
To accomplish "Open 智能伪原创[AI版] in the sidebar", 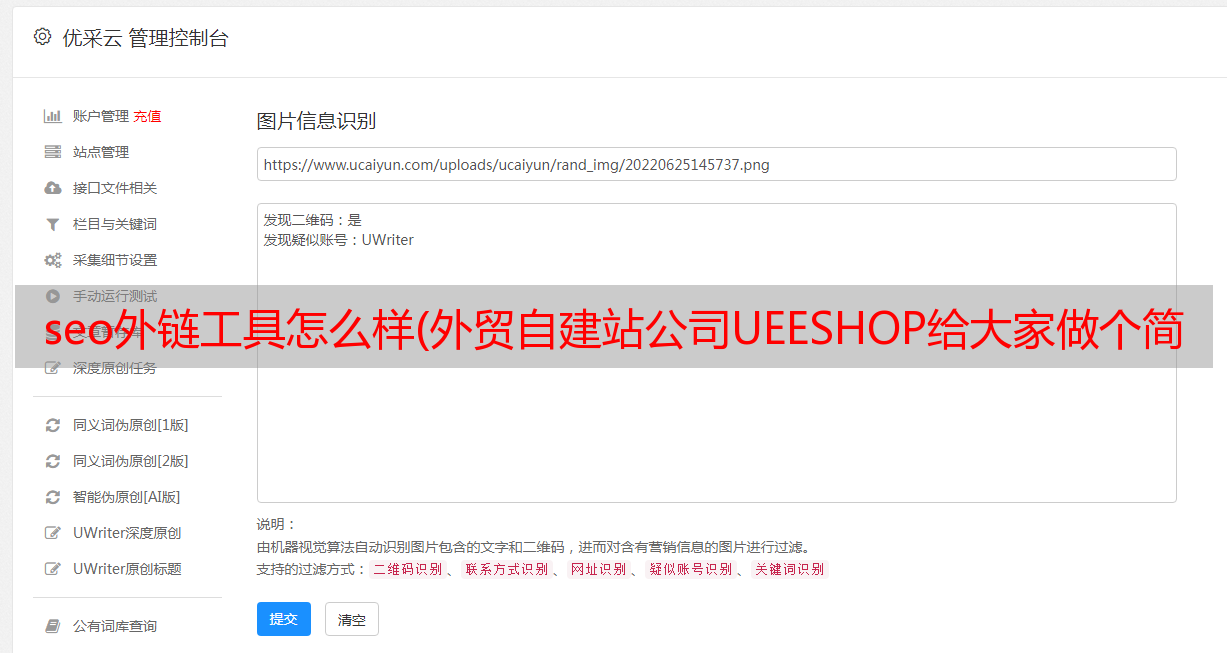I will (127, 497).
